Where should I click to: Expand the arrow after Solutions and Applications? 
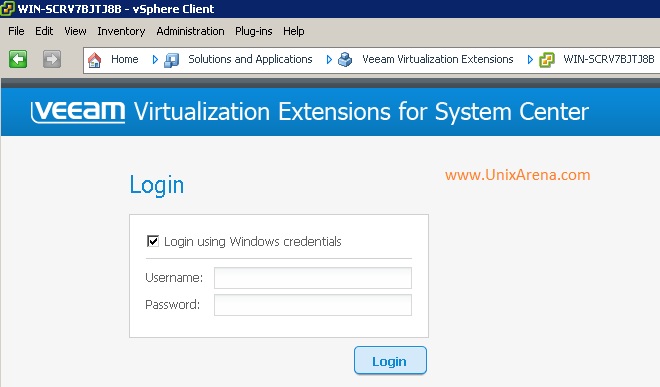pyautogui.click(x=329, y=60)
